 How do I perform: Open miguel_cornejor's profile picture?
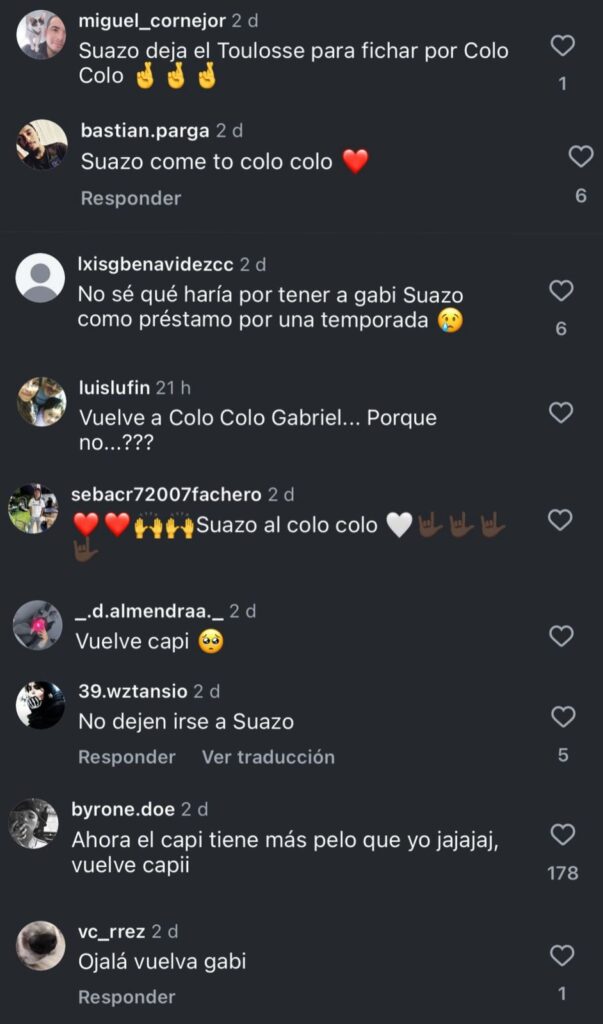41,35
